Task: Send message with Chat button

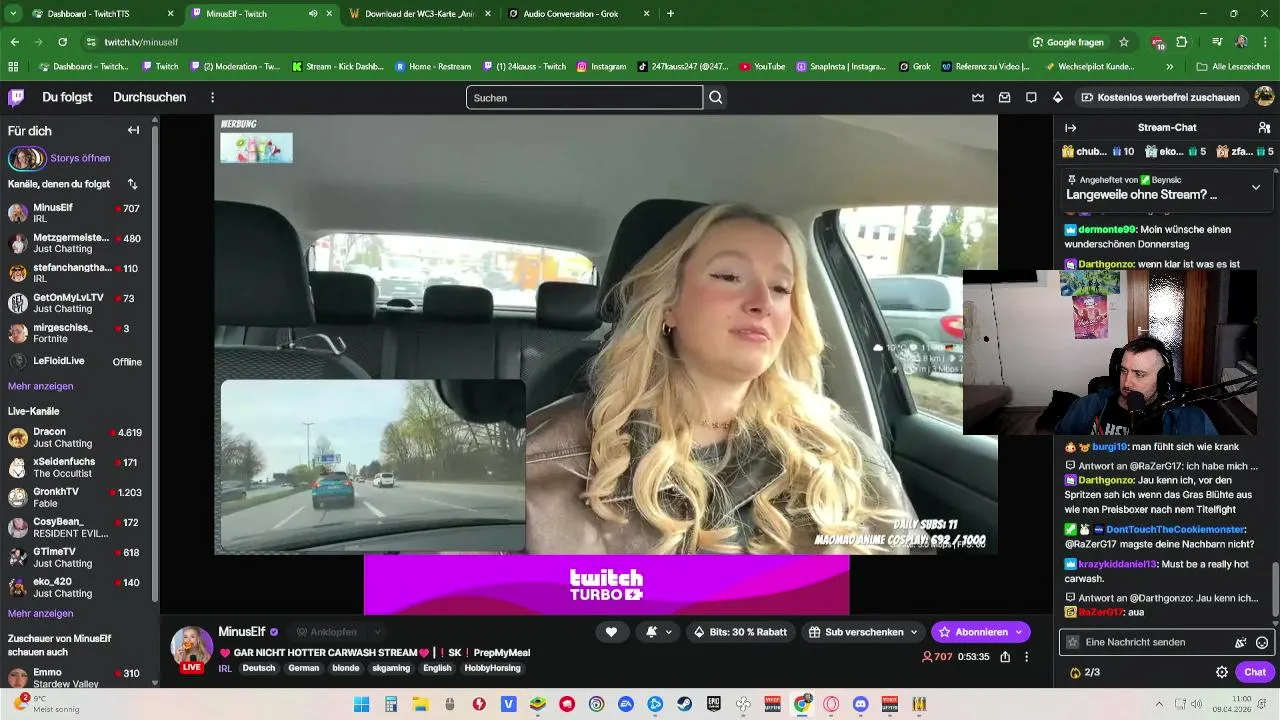Action: click(x=1255, y=672)
